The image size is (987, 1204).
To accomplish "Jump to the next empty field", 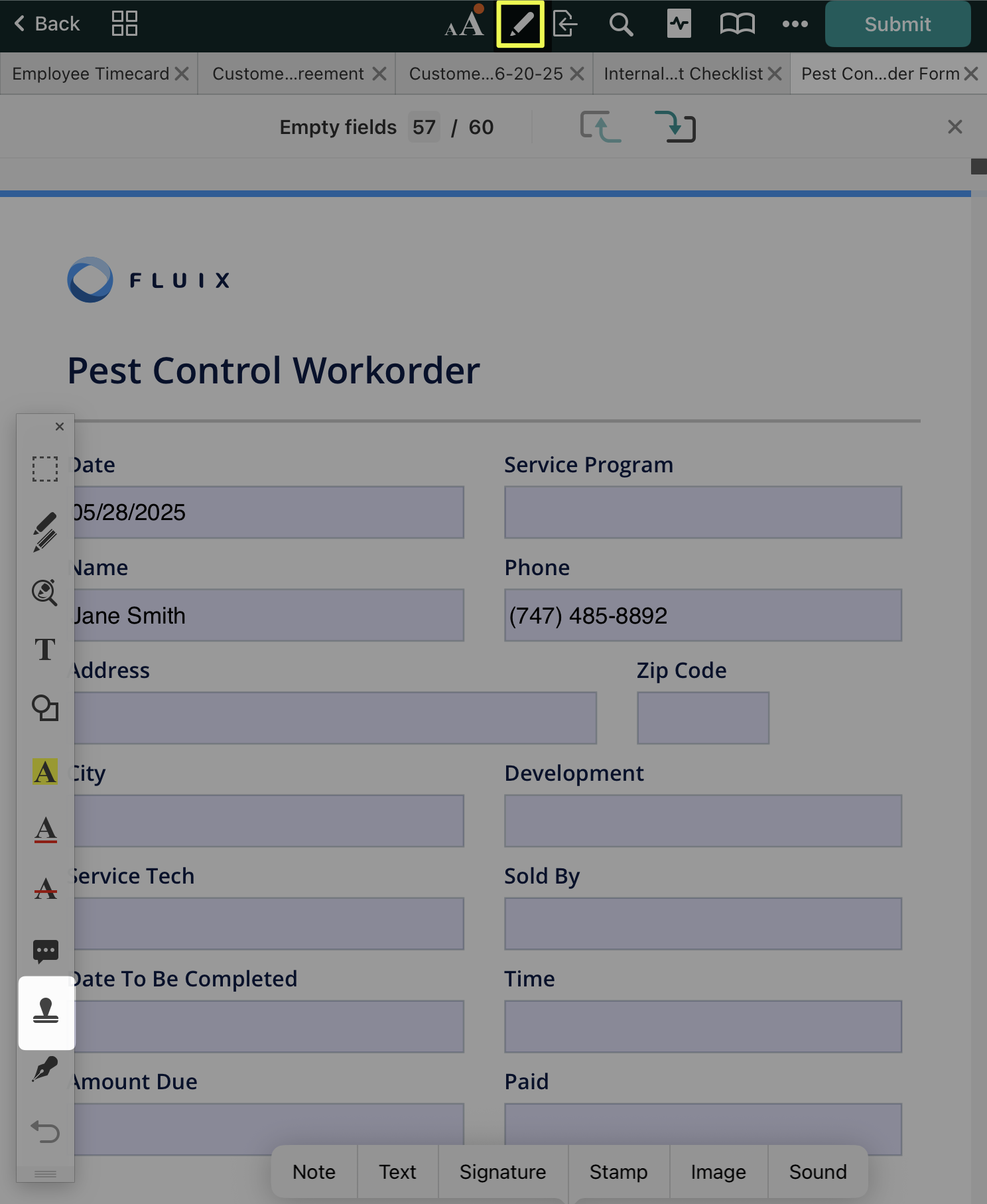I will coord(675,127).
